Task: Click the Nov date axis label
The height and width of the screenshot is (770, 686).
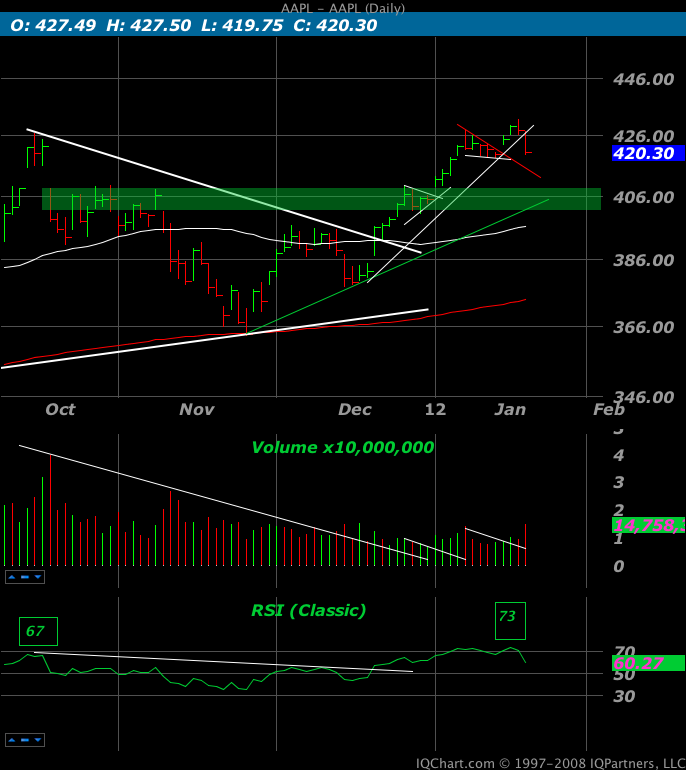Action: [197, 409]
